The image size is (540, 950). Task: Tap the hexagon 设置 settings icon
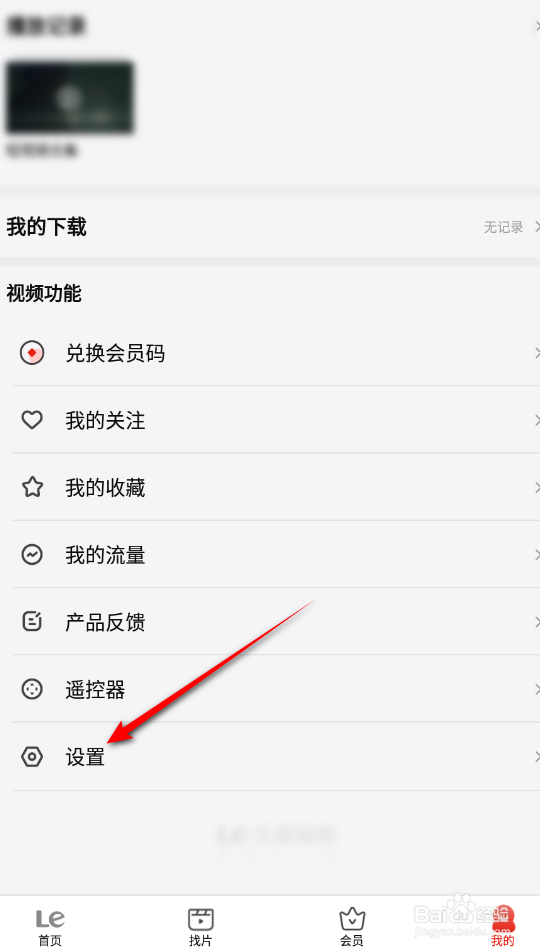(x=32, y=757)
